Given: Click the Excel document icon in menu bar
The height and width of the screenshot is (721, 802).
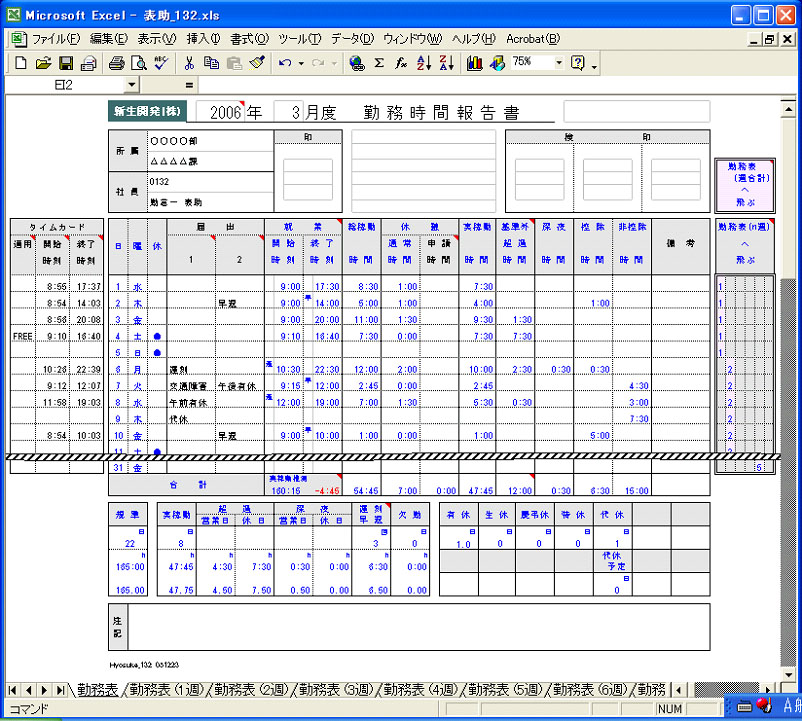Looking at the screenshot, I should [x=19, y=39].
